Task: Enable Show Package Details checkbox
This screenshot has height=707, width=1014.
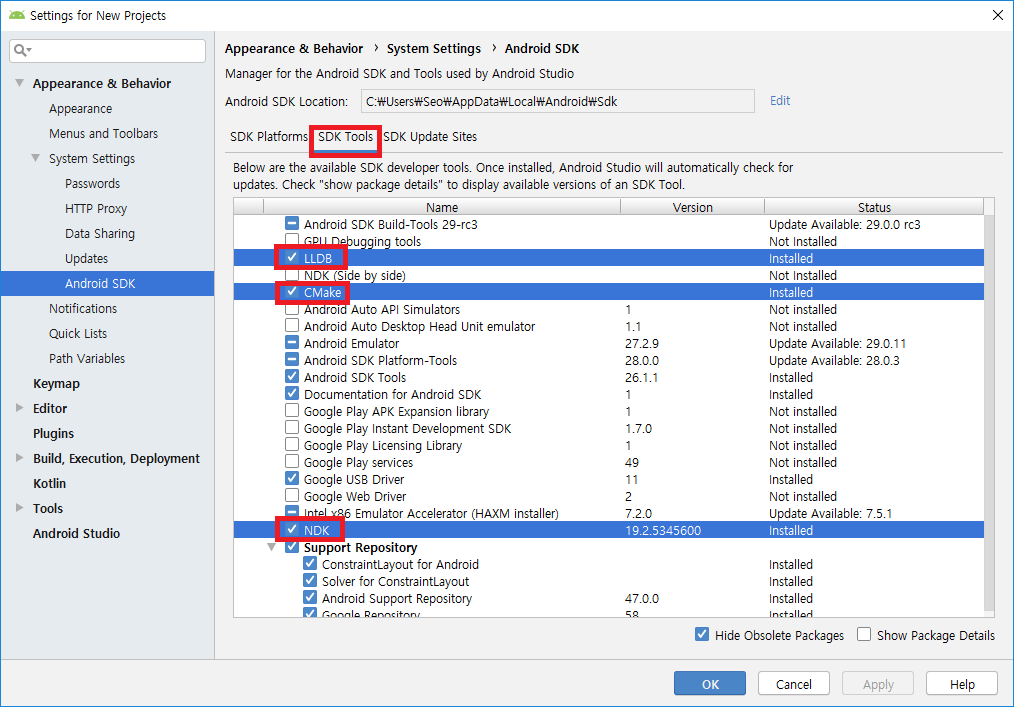Action: tap(864, 635)
